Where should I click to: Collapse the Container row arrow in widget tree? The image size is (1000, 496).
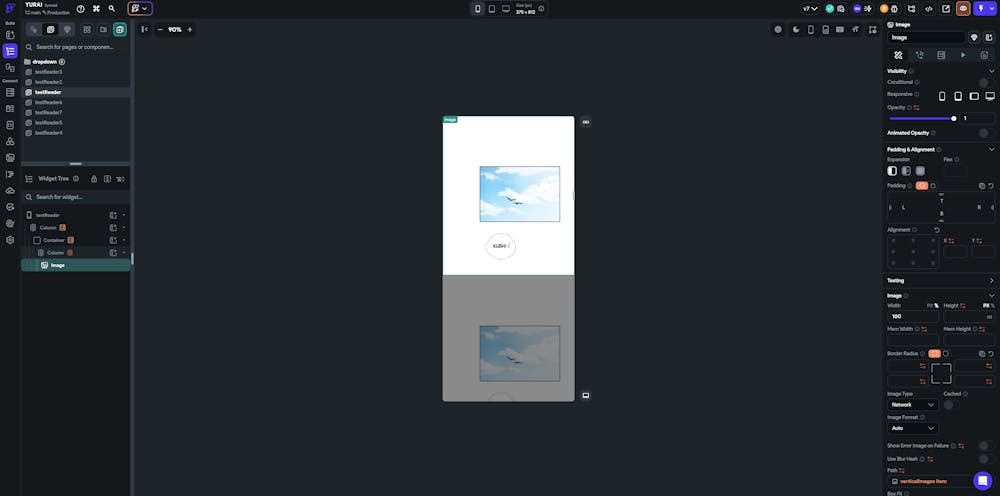point(124,240)
